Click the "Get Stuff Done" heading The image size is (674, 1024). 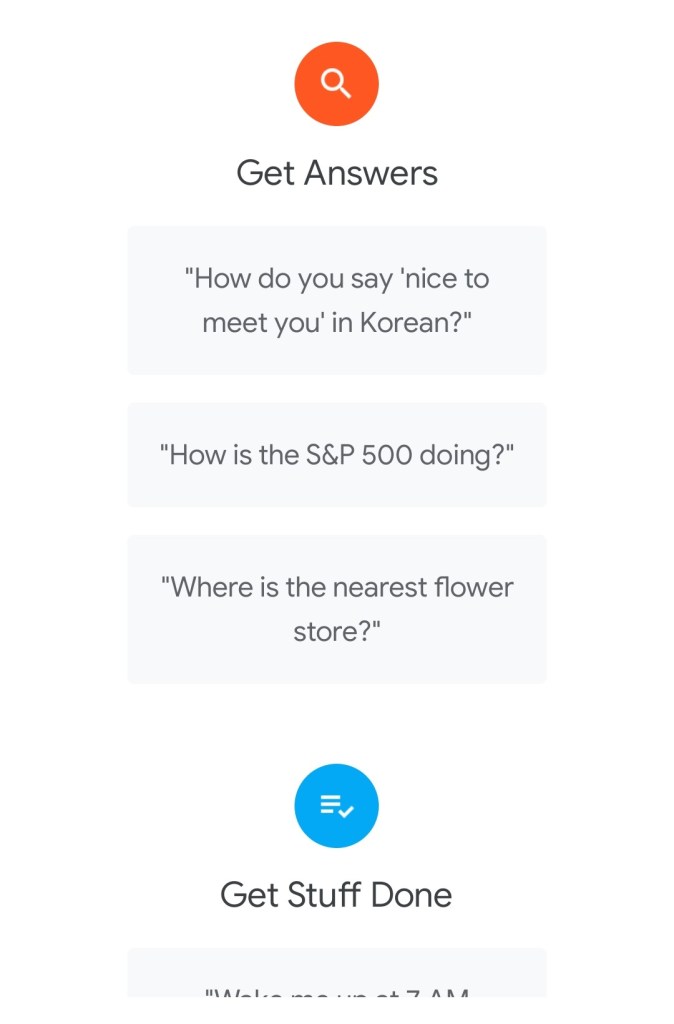(x=336, y=894)
